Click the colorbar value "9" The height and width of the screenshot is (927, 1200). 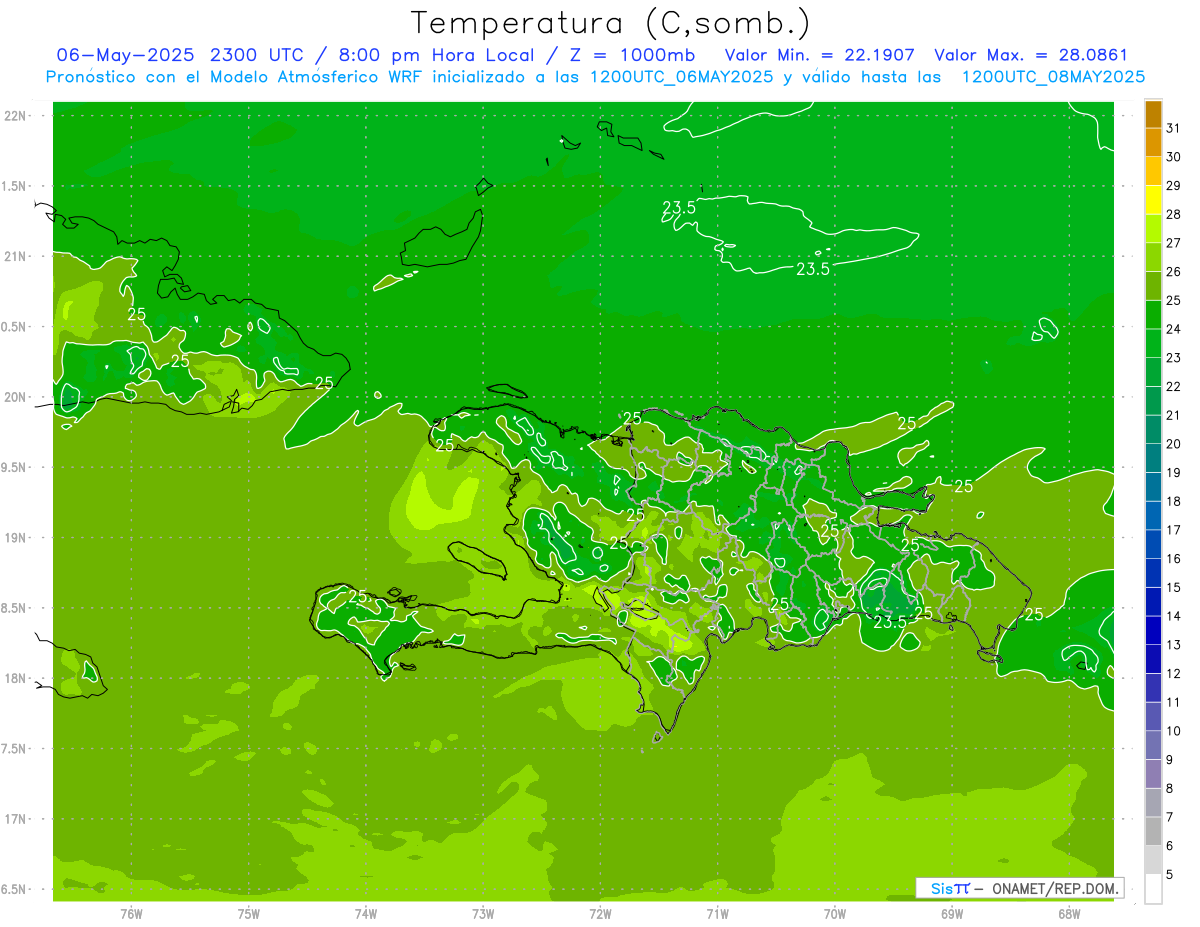point(1170,760)
